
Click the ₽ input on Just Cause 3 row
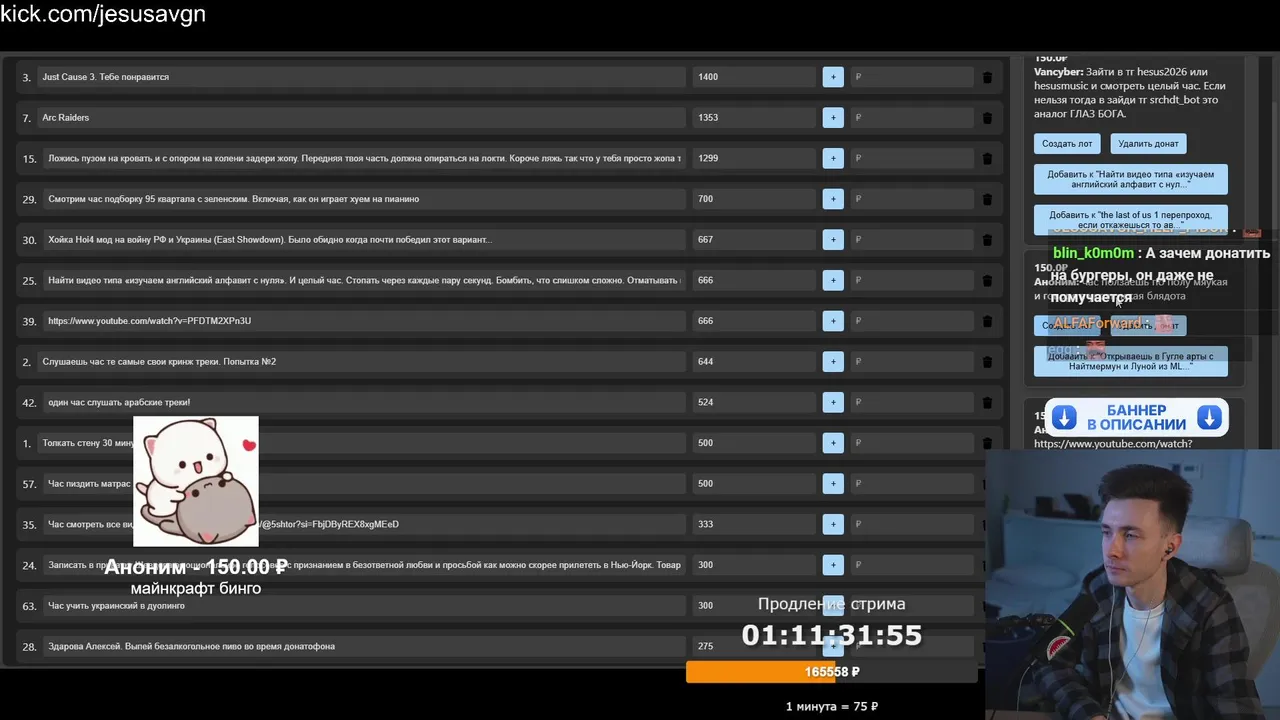(912, 77)
